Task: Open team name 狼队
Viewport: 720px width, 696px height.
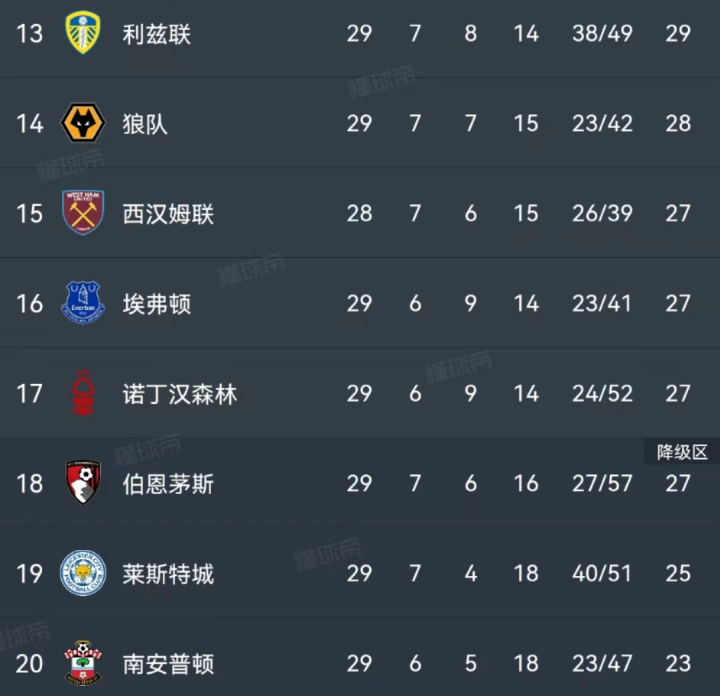Action: (x=145, y=124)
